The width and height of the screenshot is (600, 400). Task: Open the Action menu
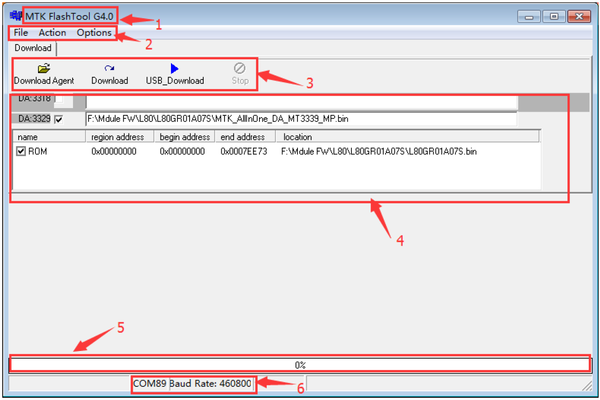52,33
